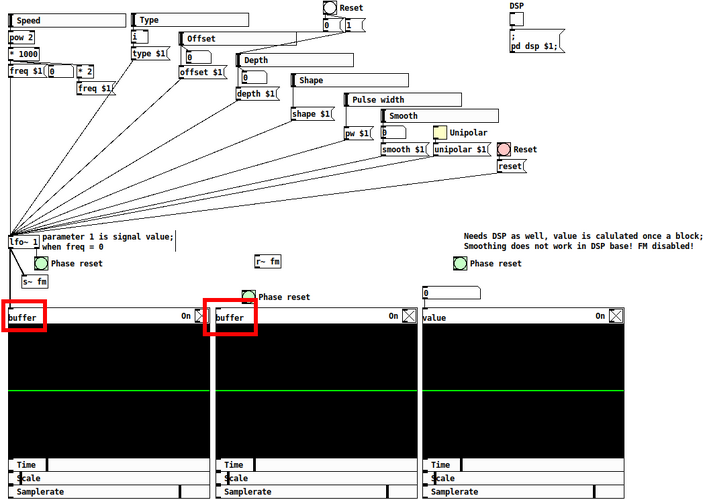The image size is (703, 500).
Task: Click on the Depth slider
Action: 295,60
